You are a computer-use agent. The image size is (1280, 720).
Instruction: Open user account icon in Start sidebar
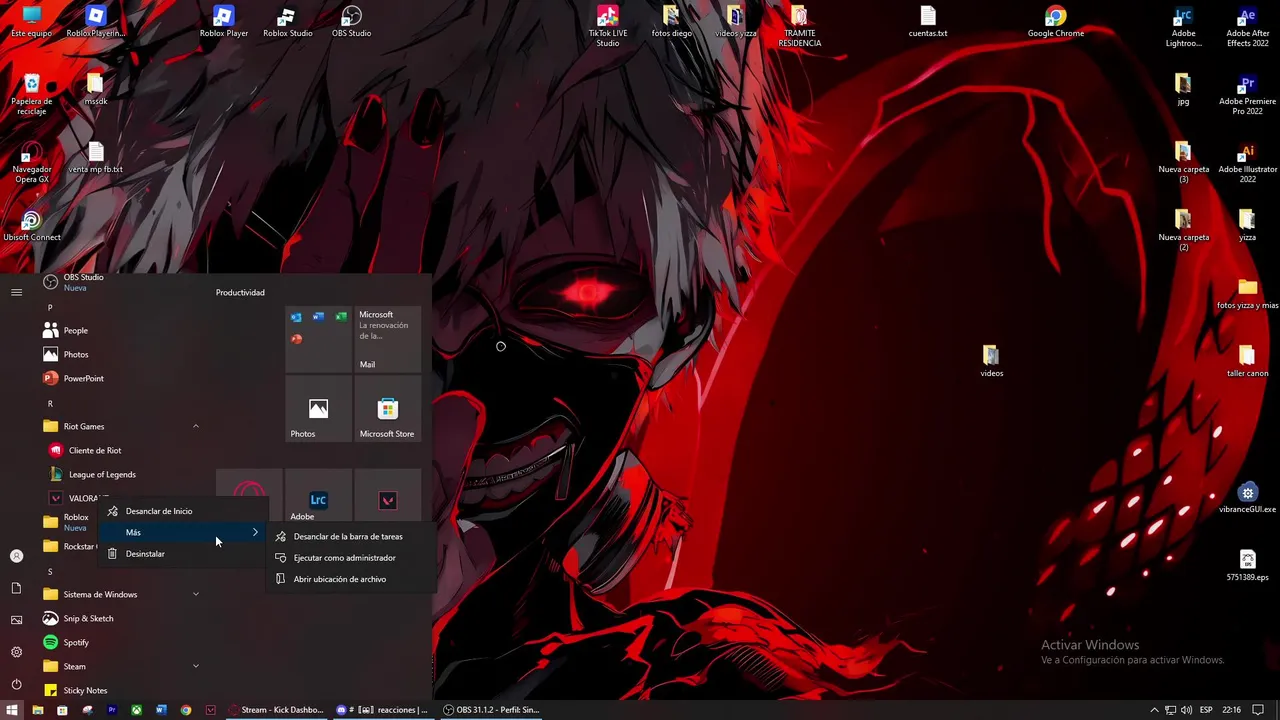coord(16,556)
